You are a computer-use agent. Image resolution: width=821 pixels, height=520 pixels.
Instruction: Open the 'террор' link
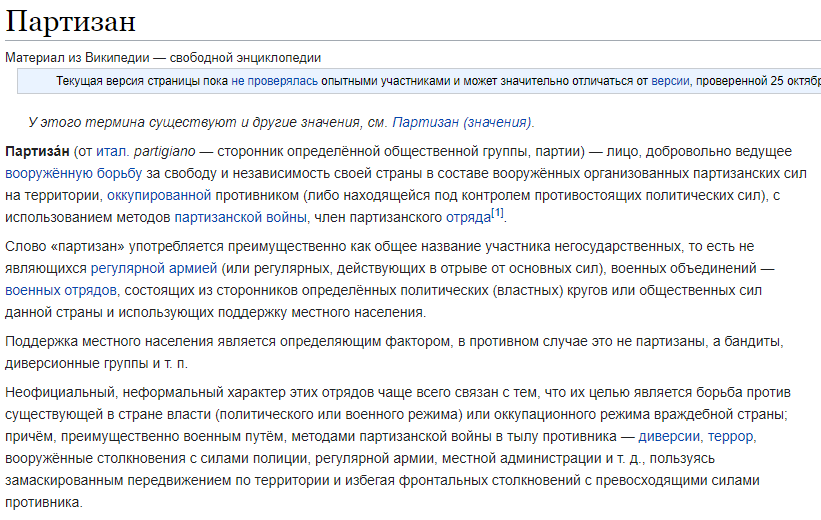(x=730, y=436)
